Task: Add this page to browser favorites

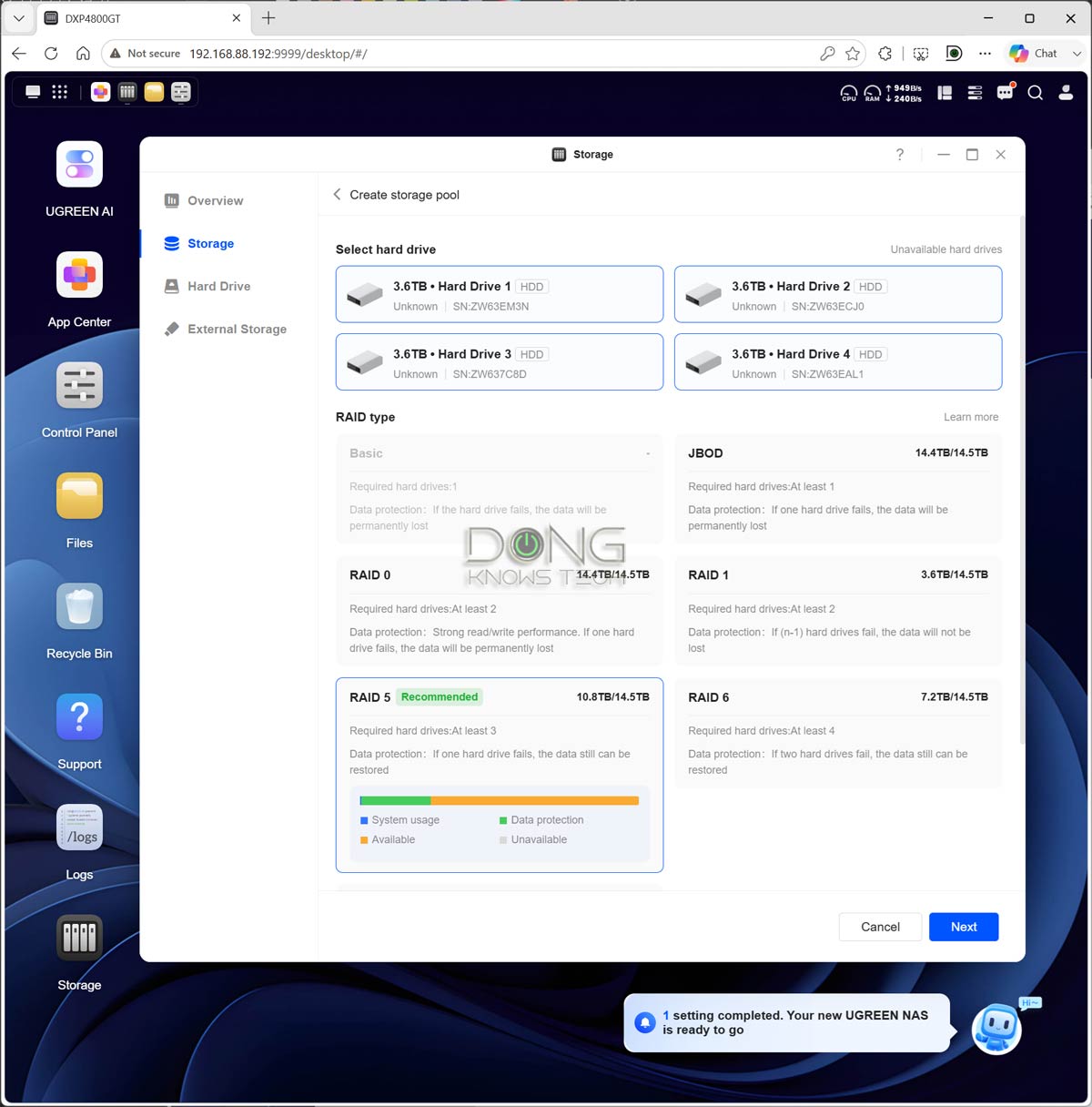Action: (853, 54)
